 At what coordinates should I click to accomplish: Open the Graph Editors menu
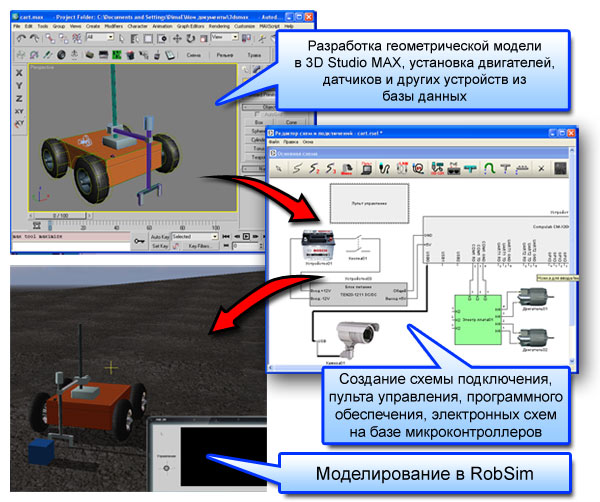click(190, 26)
